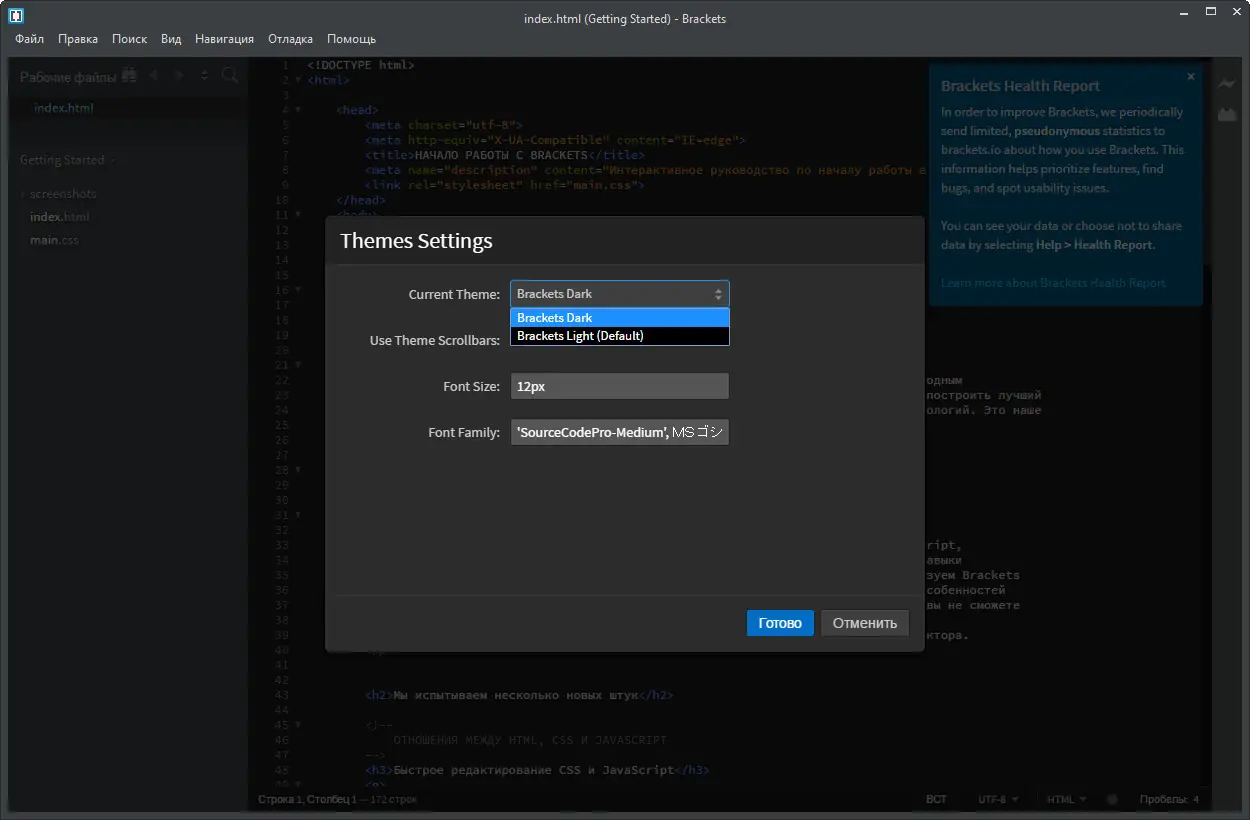The width and height of the screenshot is (1250, 820).
Task: Open UTF-8 encoding dropdown in status bar
Action: pyautogui.click(x=998, y=800)
